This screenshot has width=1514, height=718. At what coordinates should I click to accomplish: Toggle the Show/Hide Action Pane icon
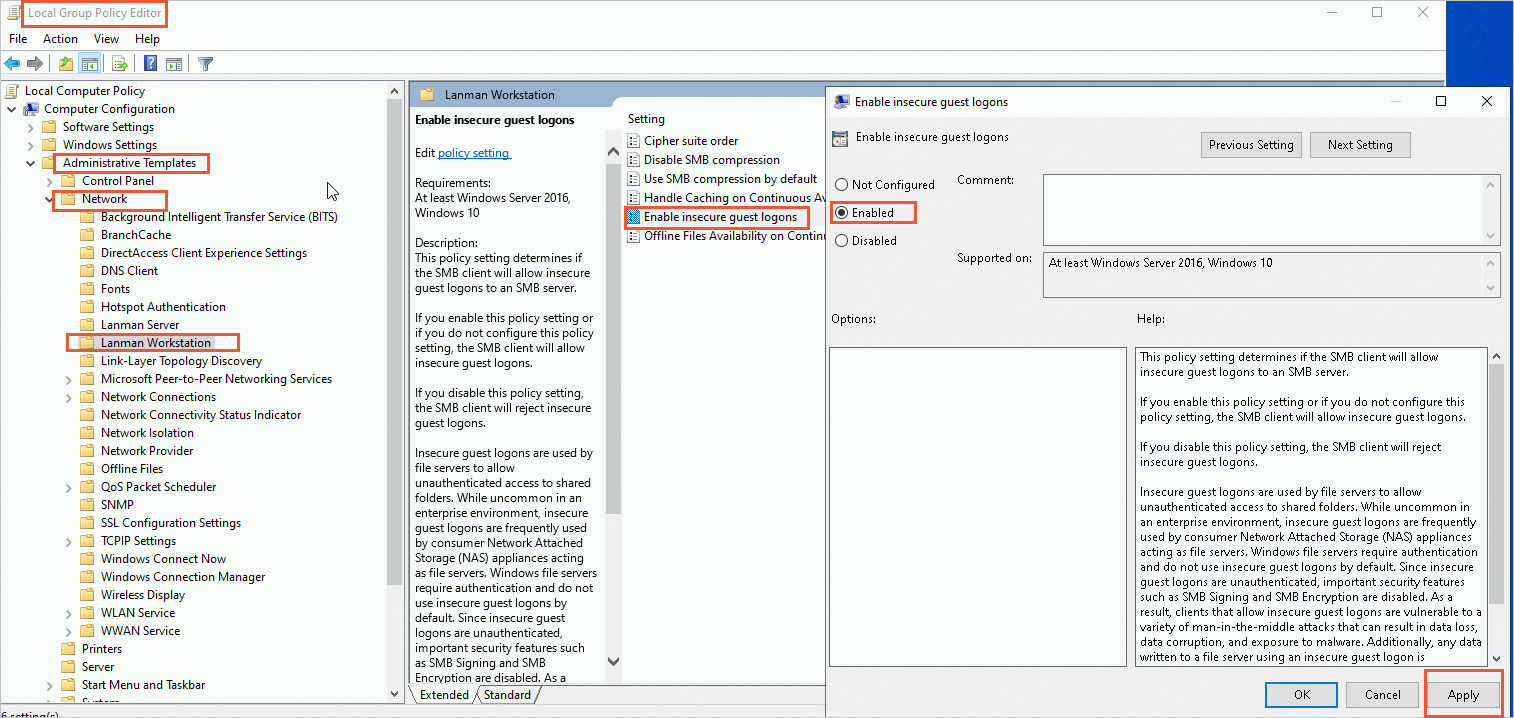coord(174,64)
